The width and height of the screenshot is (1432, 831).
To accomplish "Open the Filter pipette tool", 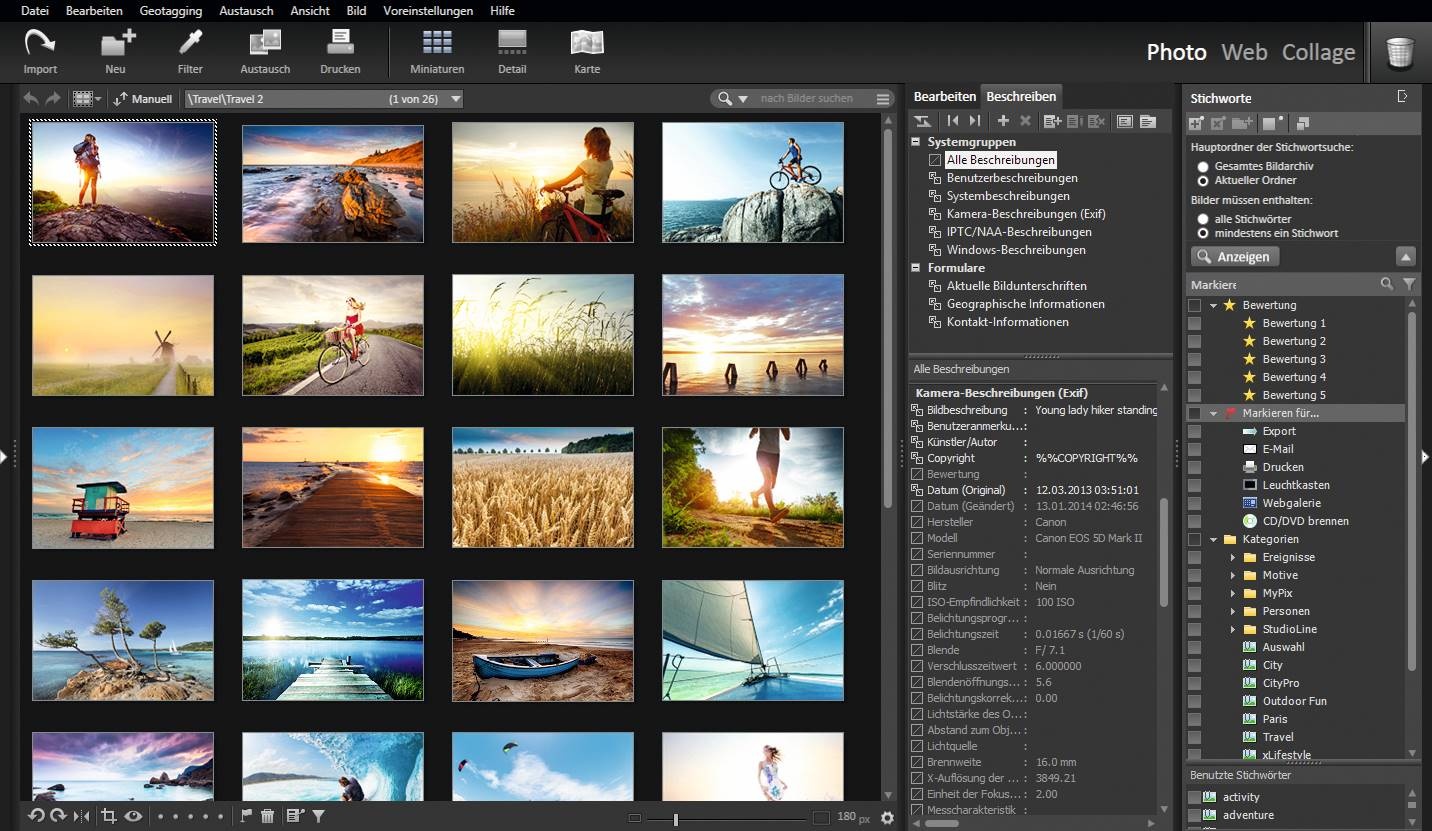I will pos(190,43).
